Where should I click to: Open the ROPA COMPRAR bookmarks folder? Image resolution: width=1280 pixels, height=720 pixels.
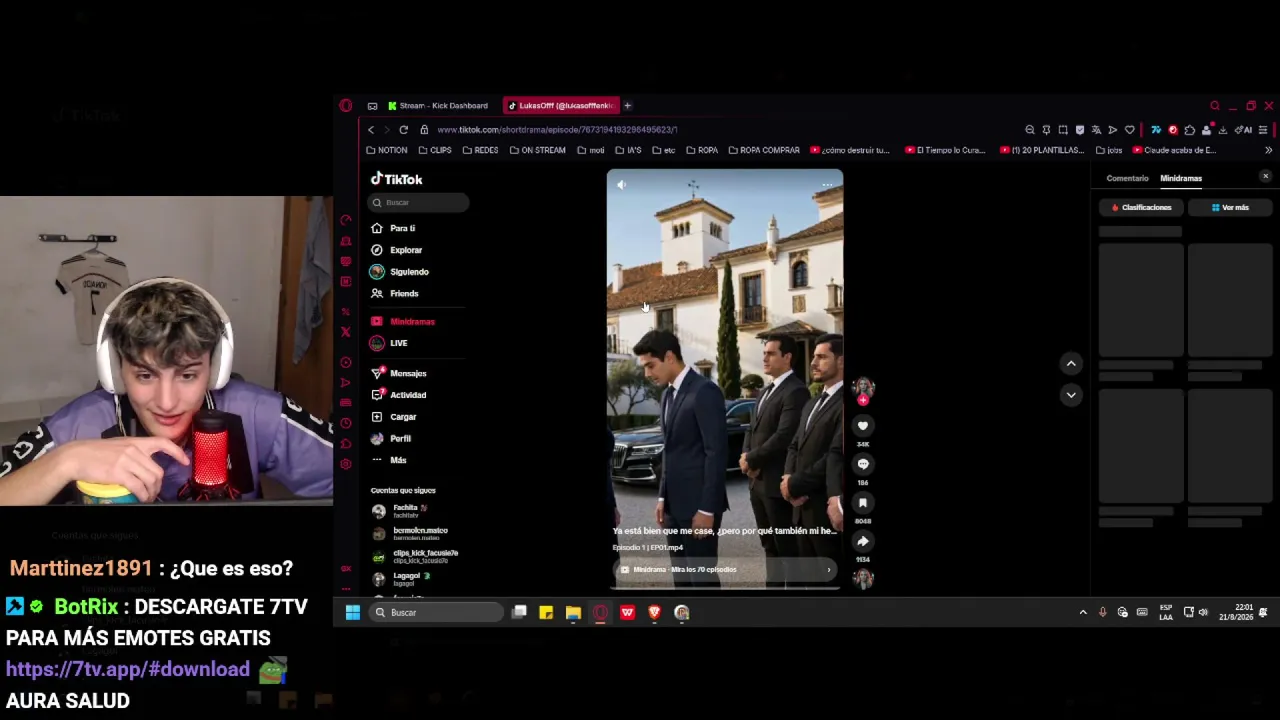tap(764, 151)
